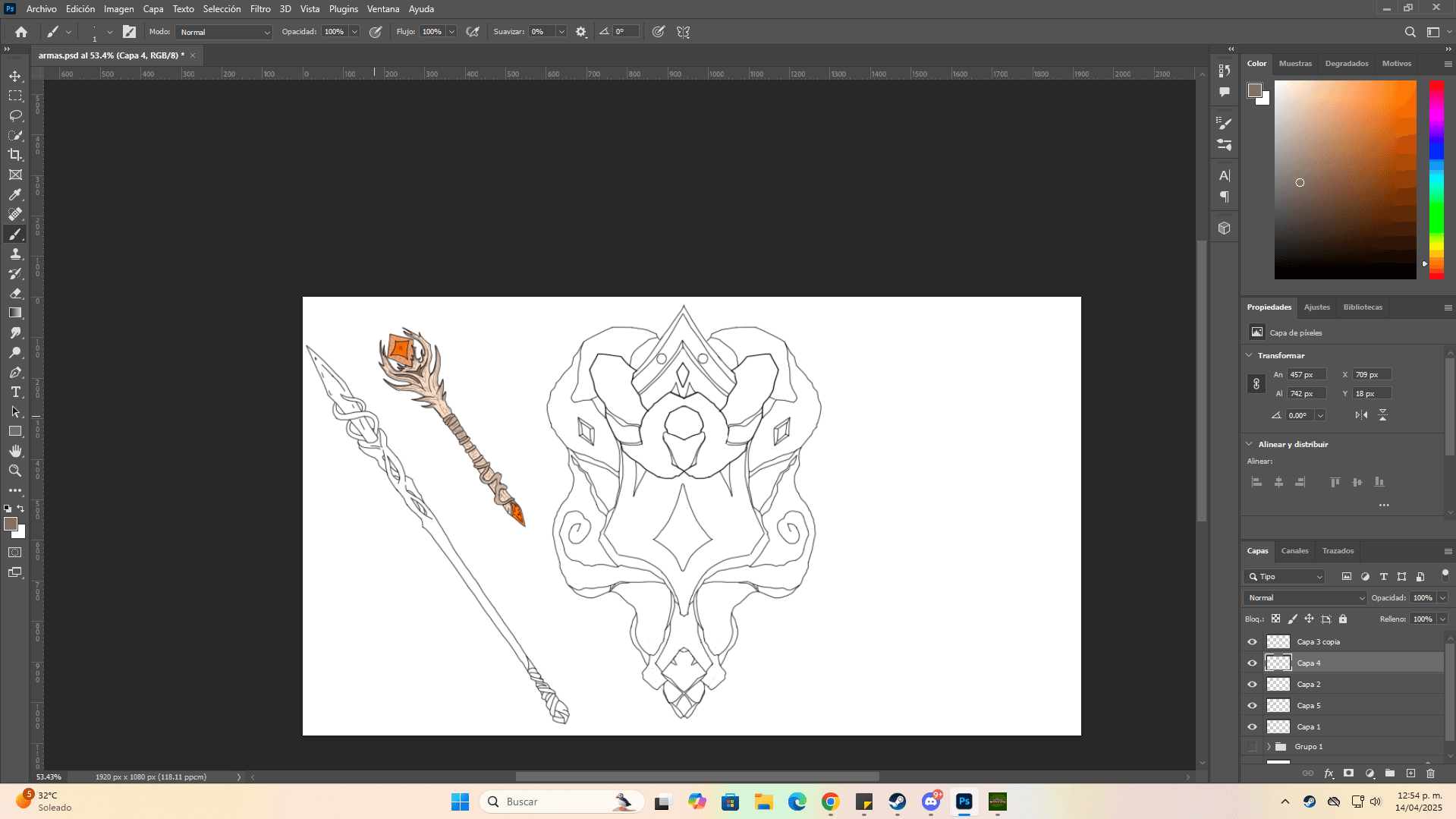1456x819 pixels.
Task: Select the Lasso tool
Action: [15, 115]
